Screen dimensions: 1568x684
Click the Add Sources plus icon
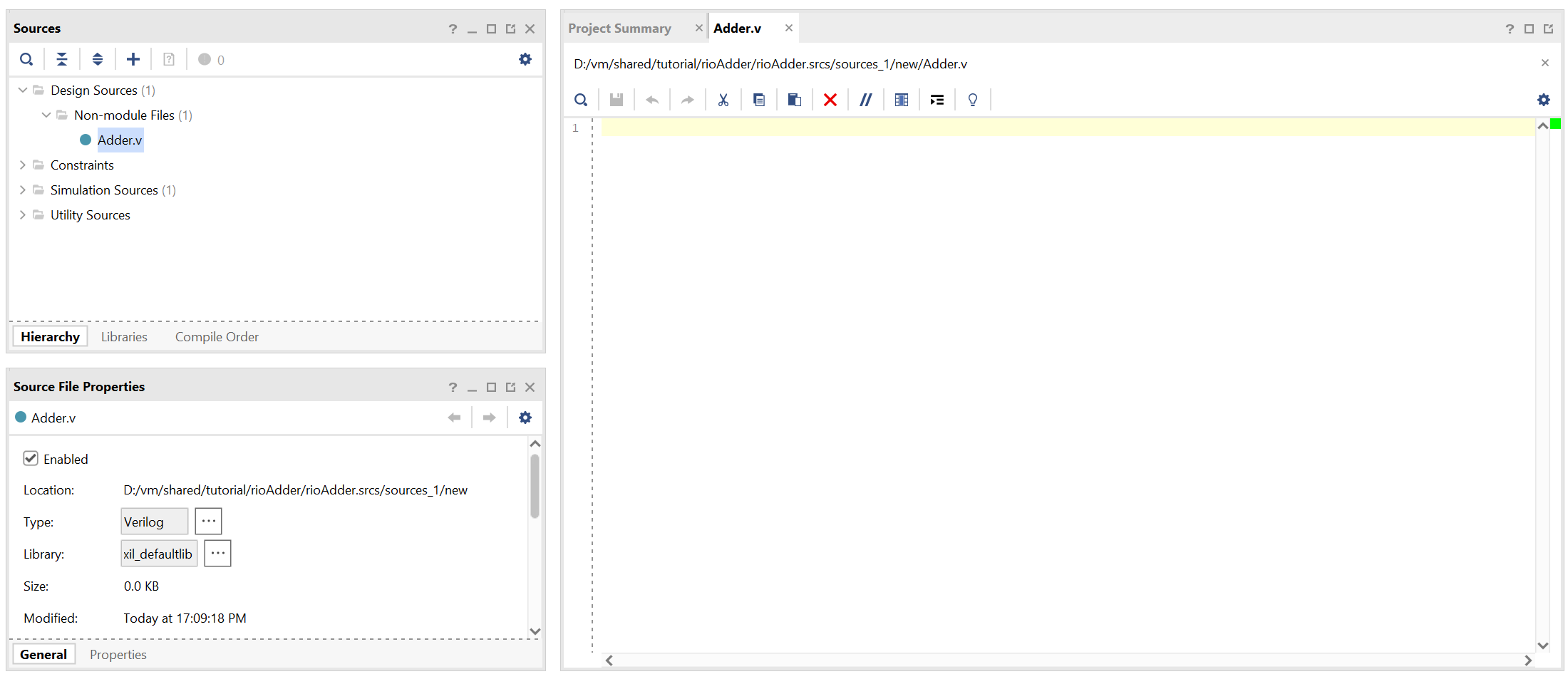tap(133, 59)
